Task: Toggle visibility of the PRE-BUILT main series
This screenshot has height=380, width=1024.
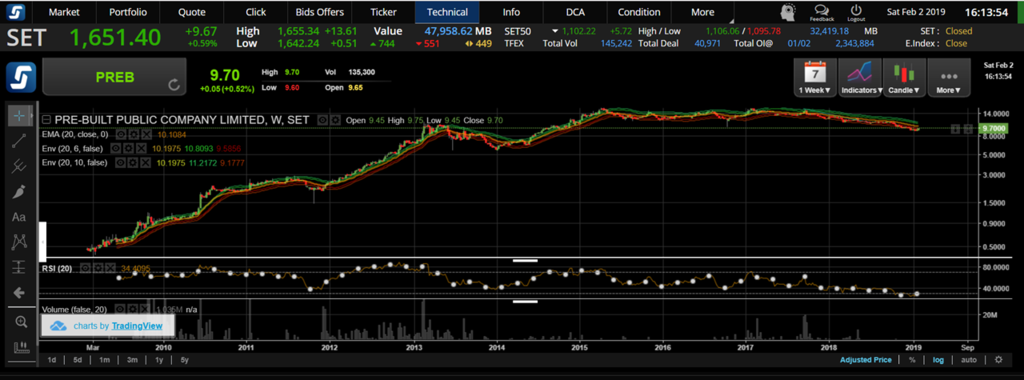Action: pos(323,120)
